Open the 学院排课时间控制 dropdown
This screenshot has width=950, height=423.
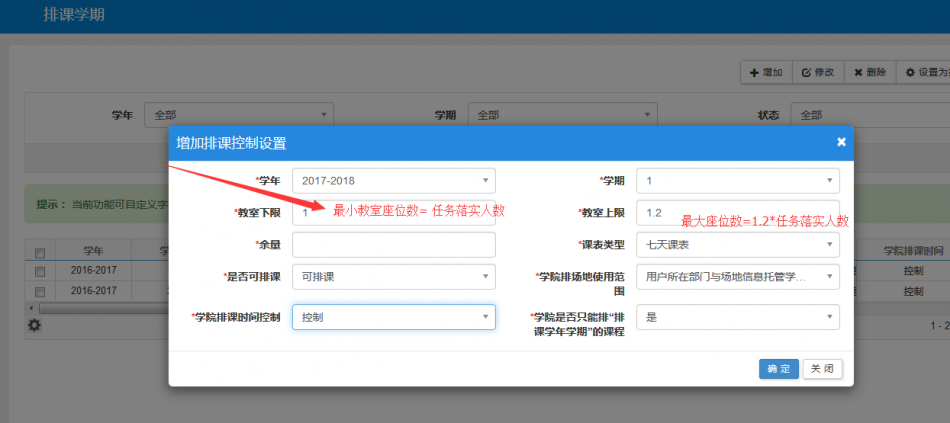tap(393, 317)
